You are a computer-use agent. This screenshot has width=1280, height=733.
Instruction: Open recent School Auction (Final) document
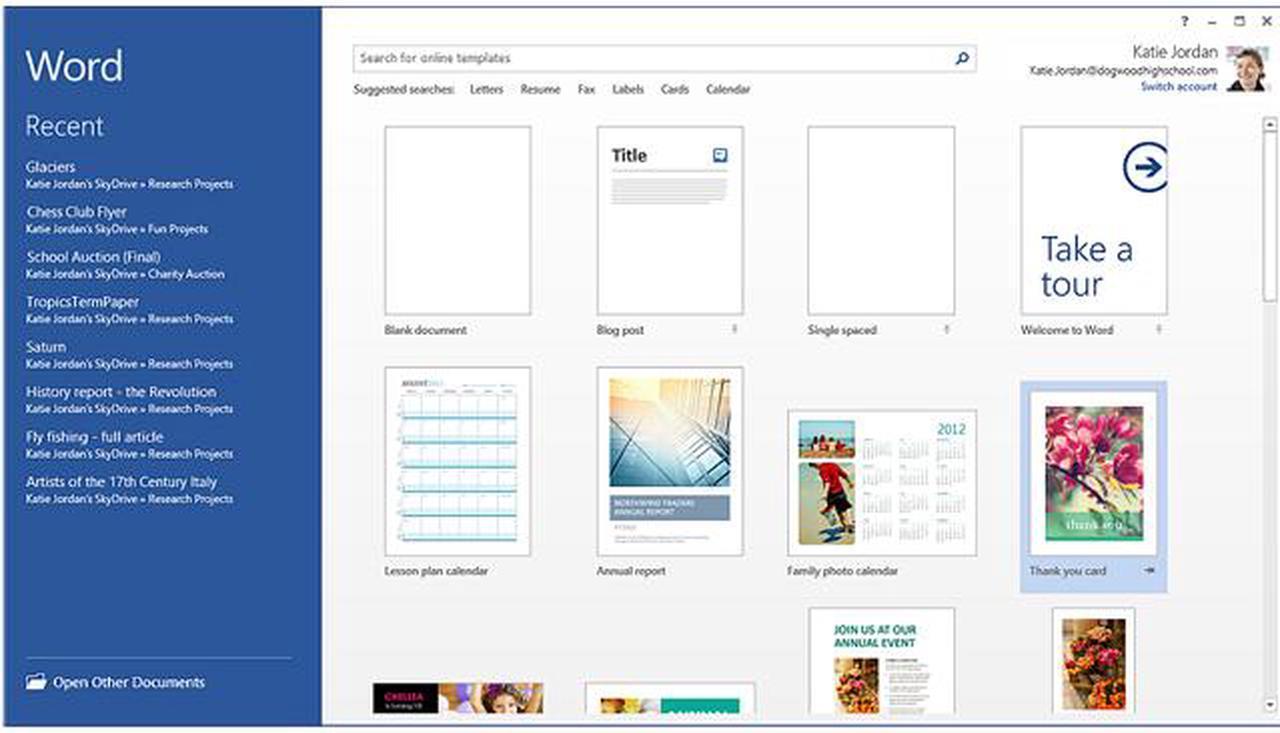click(125, 264)
